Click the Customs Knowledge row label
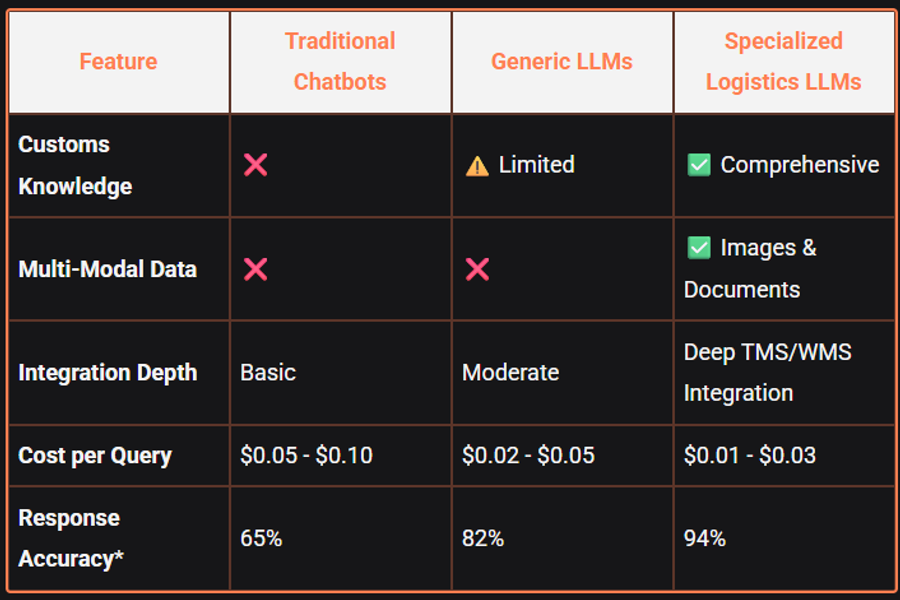Image resolution: width=900 pixels, height=600 pixels. pos(75,165)
